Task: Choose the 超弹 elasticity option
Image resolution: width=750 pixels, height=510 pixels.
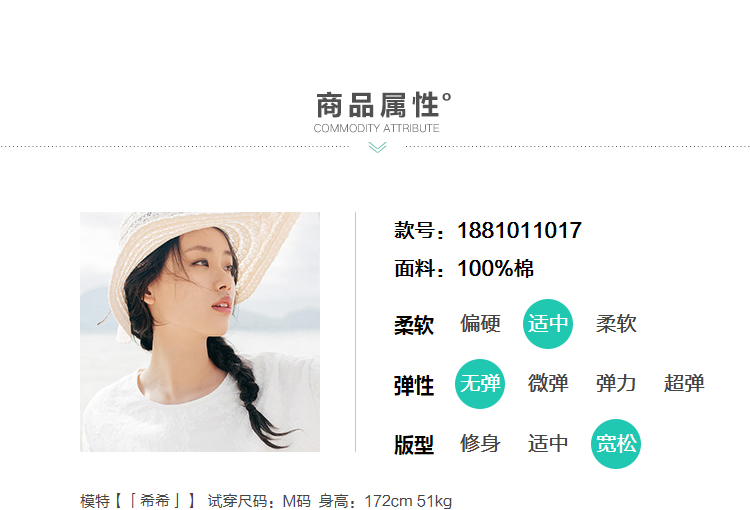Action: [684, 384]
